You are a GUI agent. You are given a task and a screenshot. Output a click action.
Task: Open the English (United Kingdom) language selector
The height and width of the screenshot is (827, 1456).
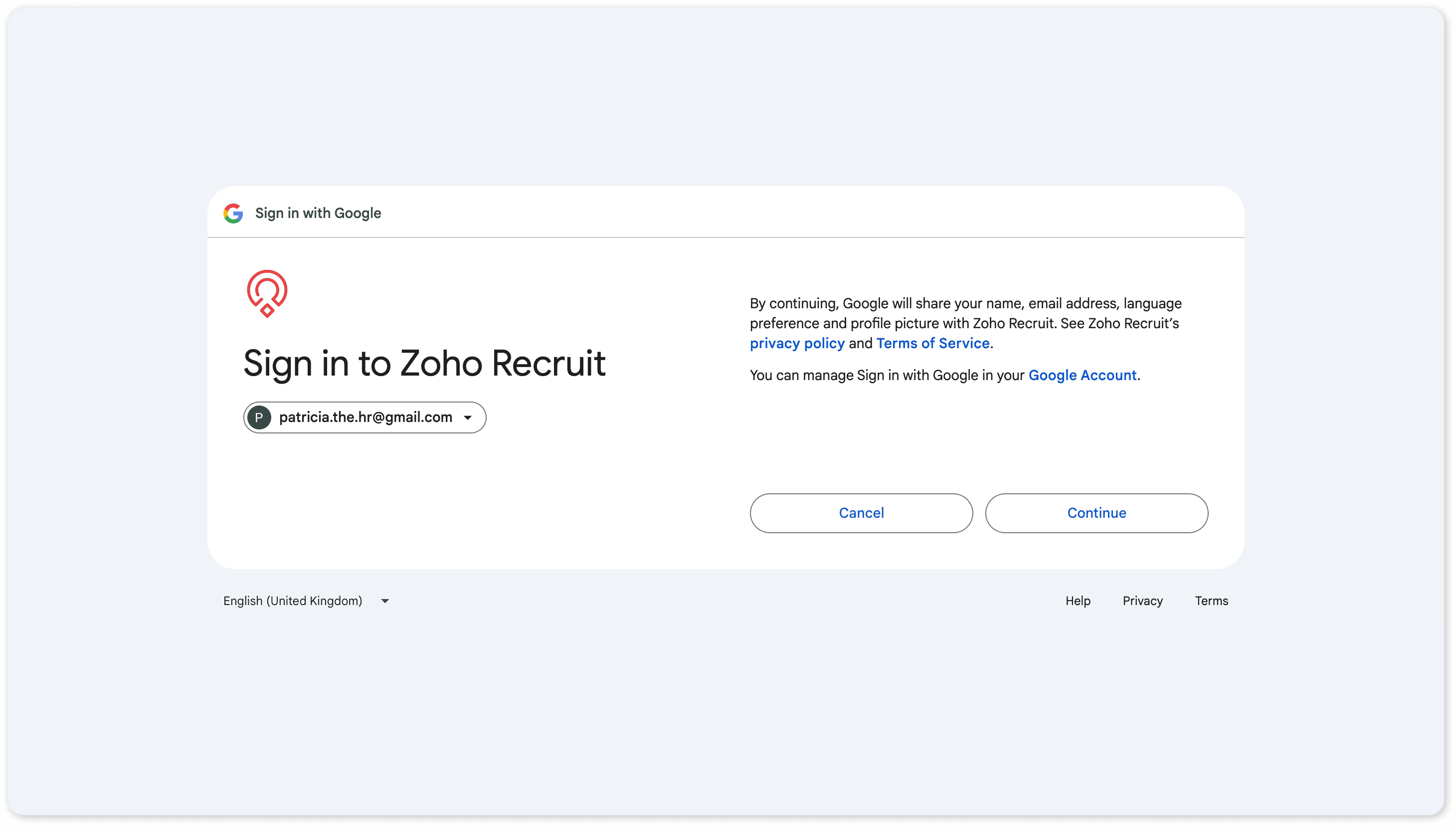pos(307,601)
